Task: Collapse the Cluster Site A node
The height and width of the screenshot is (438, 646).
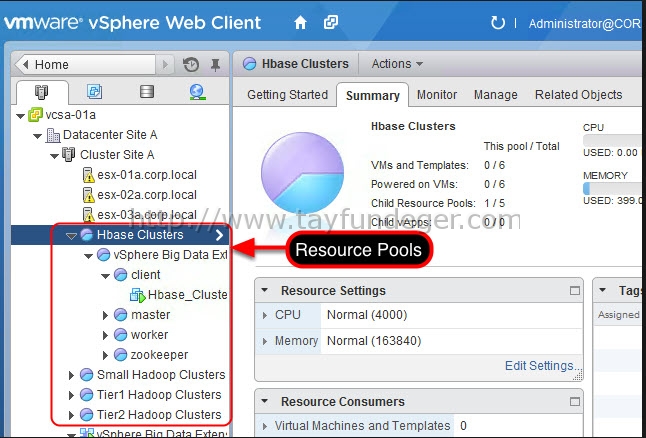Action: [x=54, y=156]
